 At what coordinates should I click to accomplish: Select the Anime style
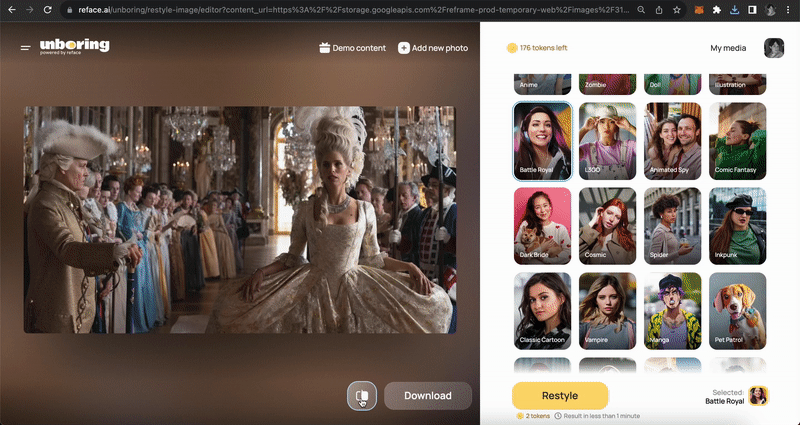[x=542, y=84]
